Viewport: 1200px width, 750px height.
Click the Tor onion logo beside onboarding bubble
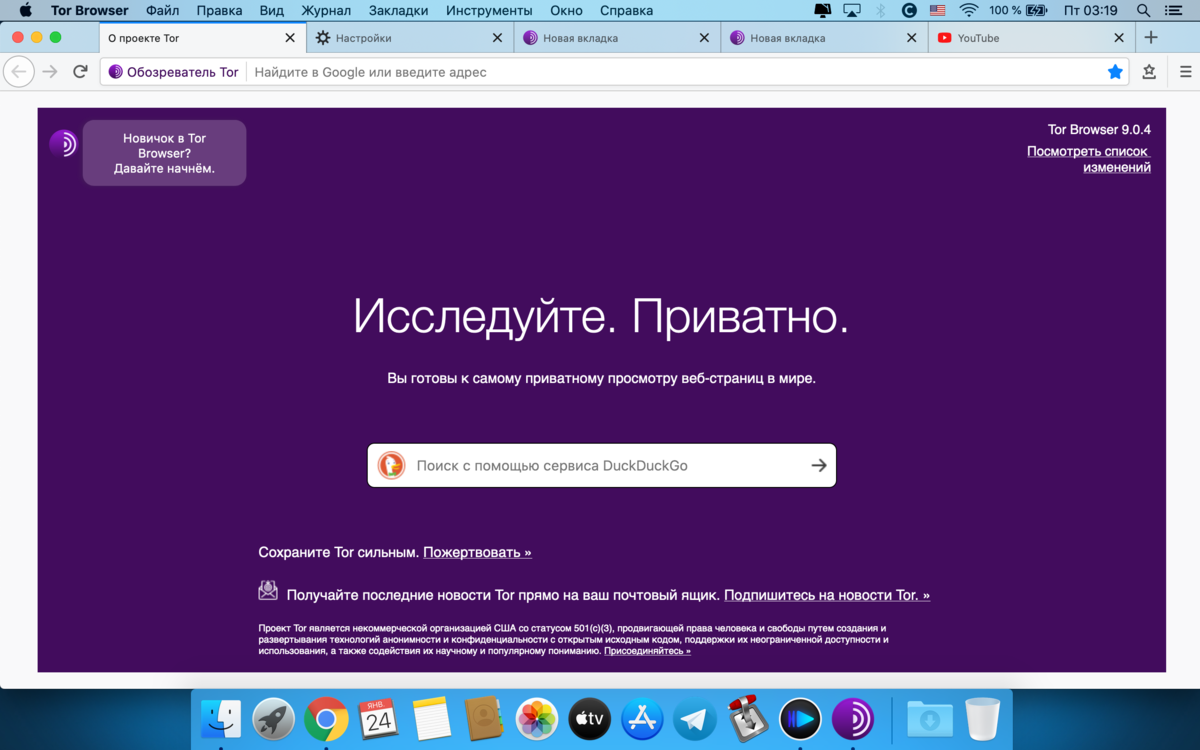[63, 143]
